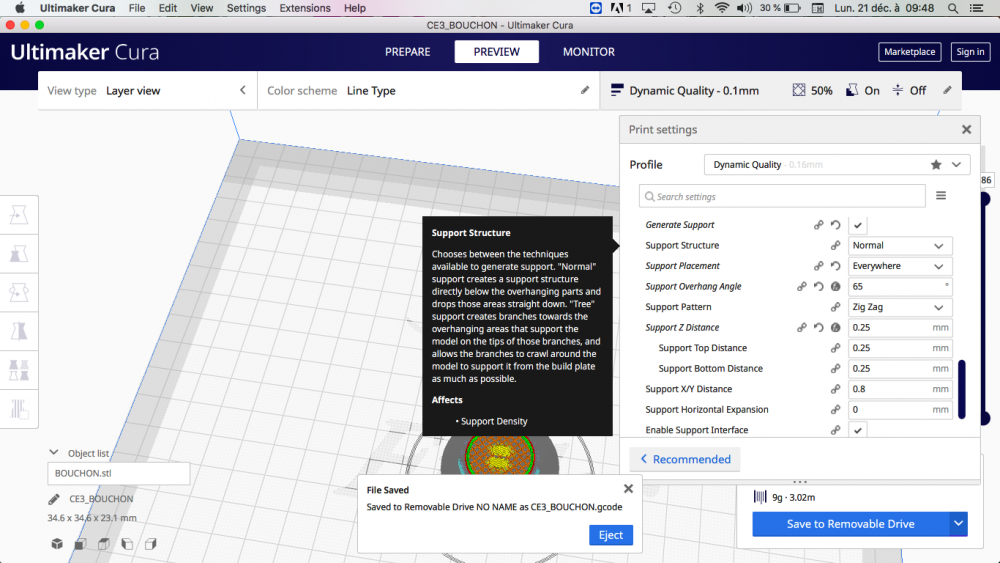This screenshot has height=563, width=1000.
Task: Switch to left side view cube icon
Action: point(127,544)
